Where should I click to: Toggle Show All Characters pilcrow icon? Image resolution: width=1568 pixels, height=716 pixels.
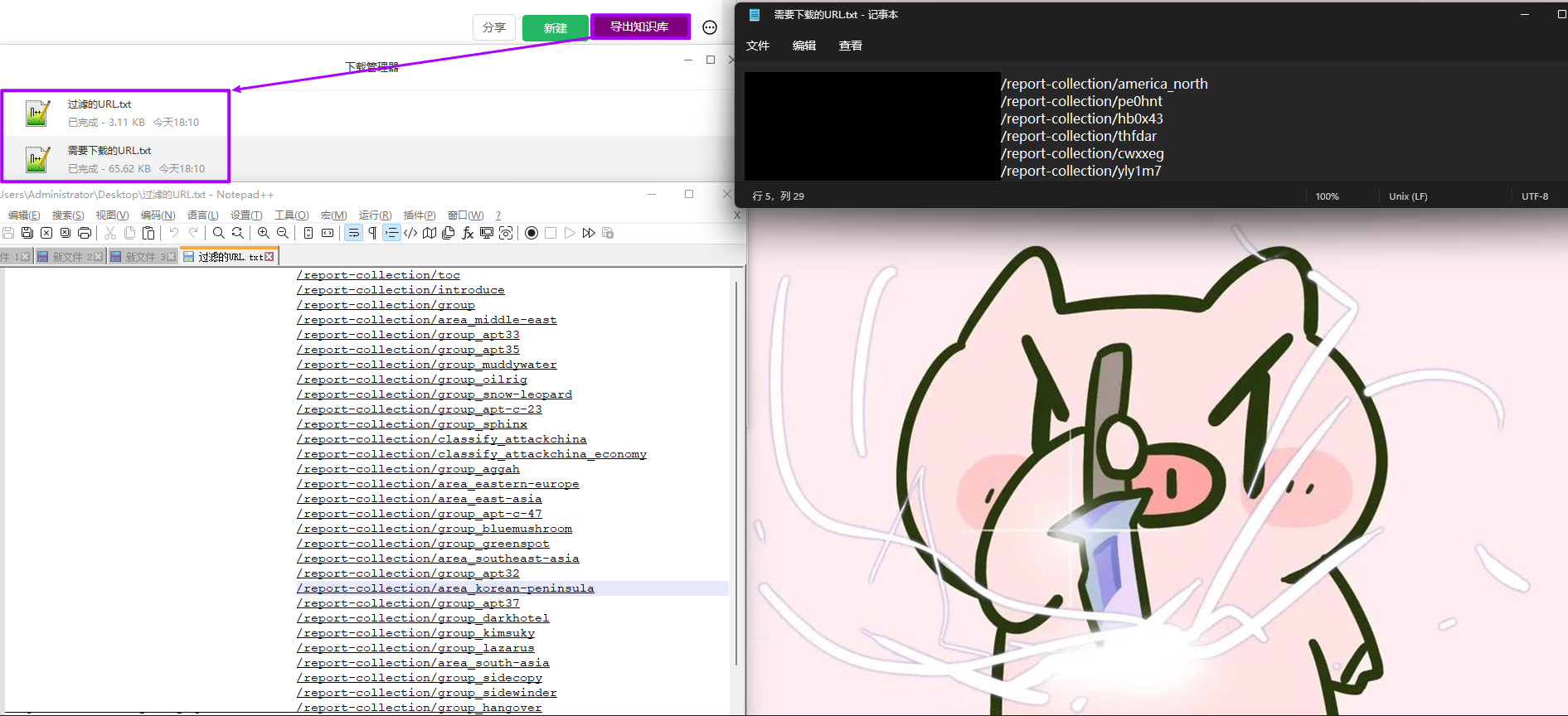point(372,233)
